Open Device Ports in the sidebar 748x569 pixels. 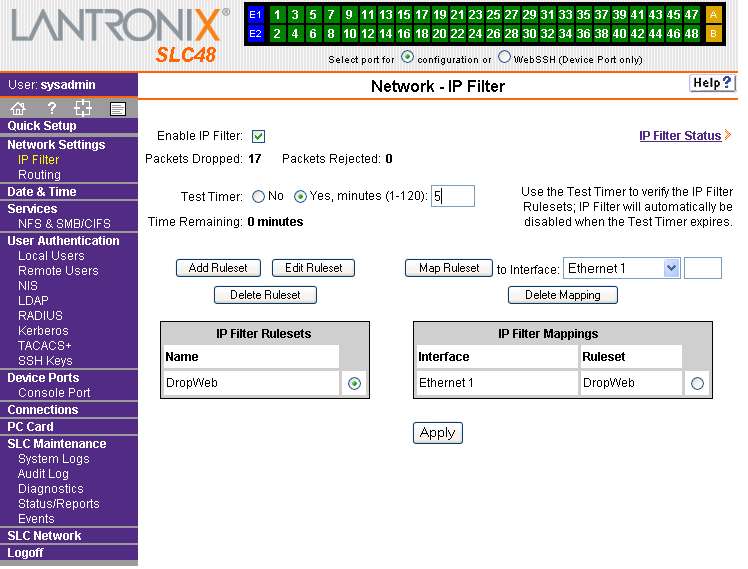43,378
